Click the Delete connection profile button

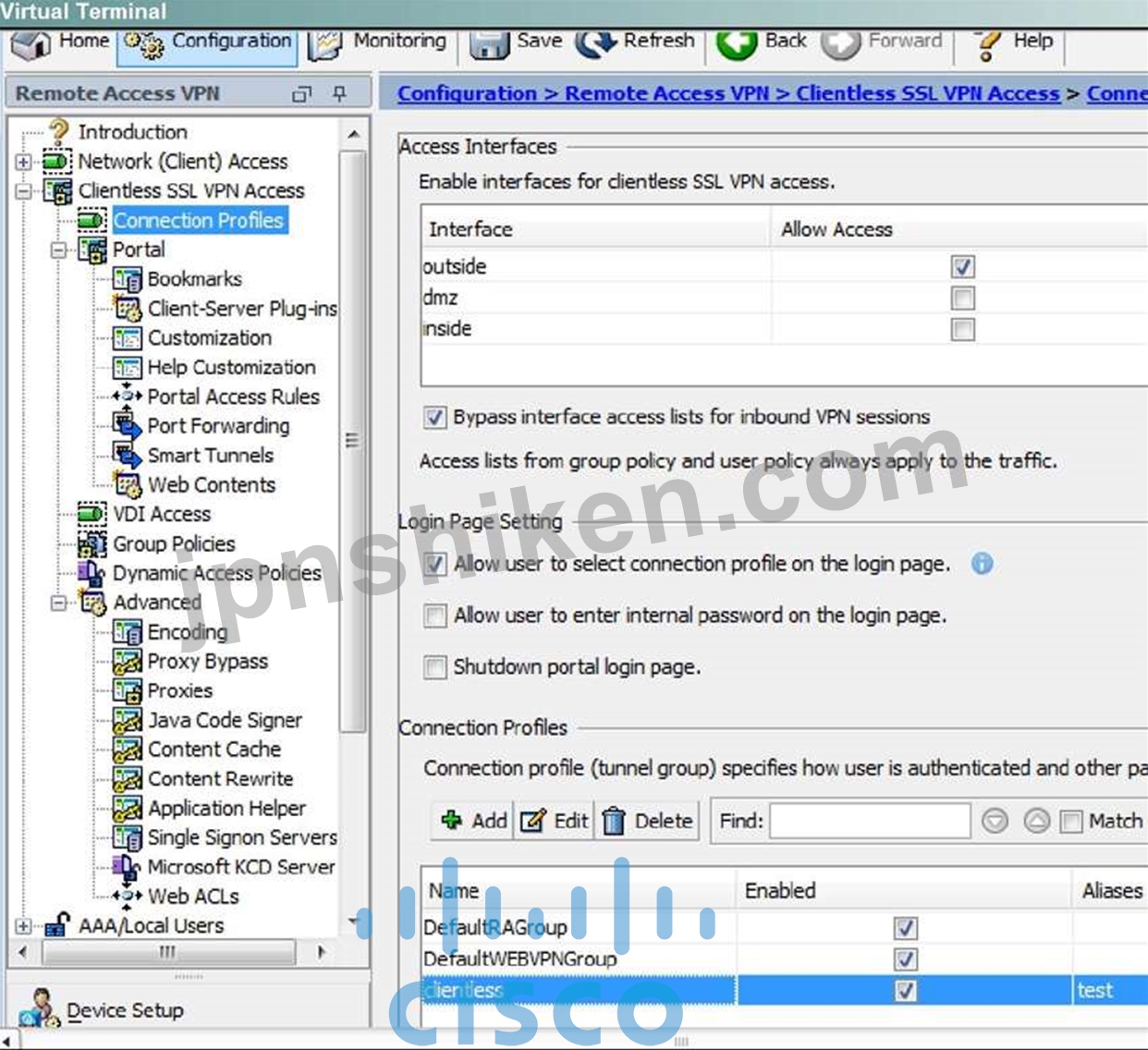pos(647,821)
